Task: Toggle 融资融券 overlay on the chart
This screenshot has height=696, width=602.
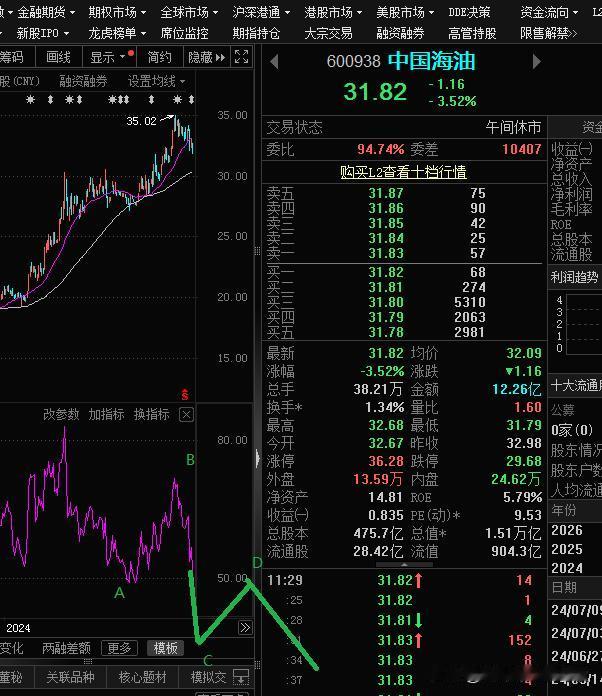Action: (x=83, y=81)
